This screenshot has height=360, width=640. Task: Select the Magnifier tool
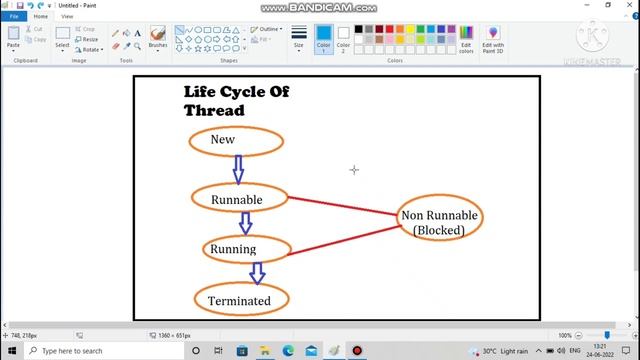(x=138, y=46)
